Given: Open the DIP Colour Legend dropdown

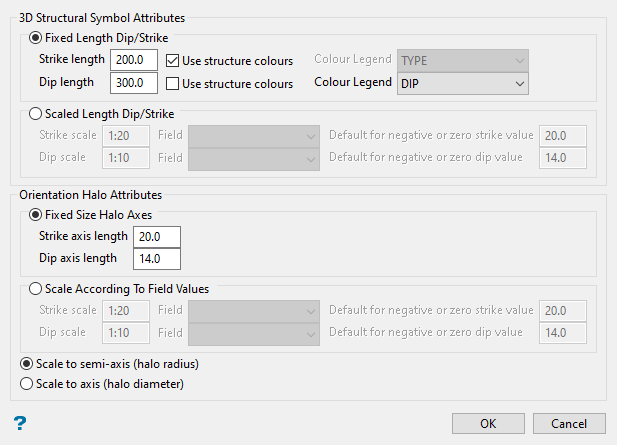Looking at the screenshot, I should tap(462, 83).
